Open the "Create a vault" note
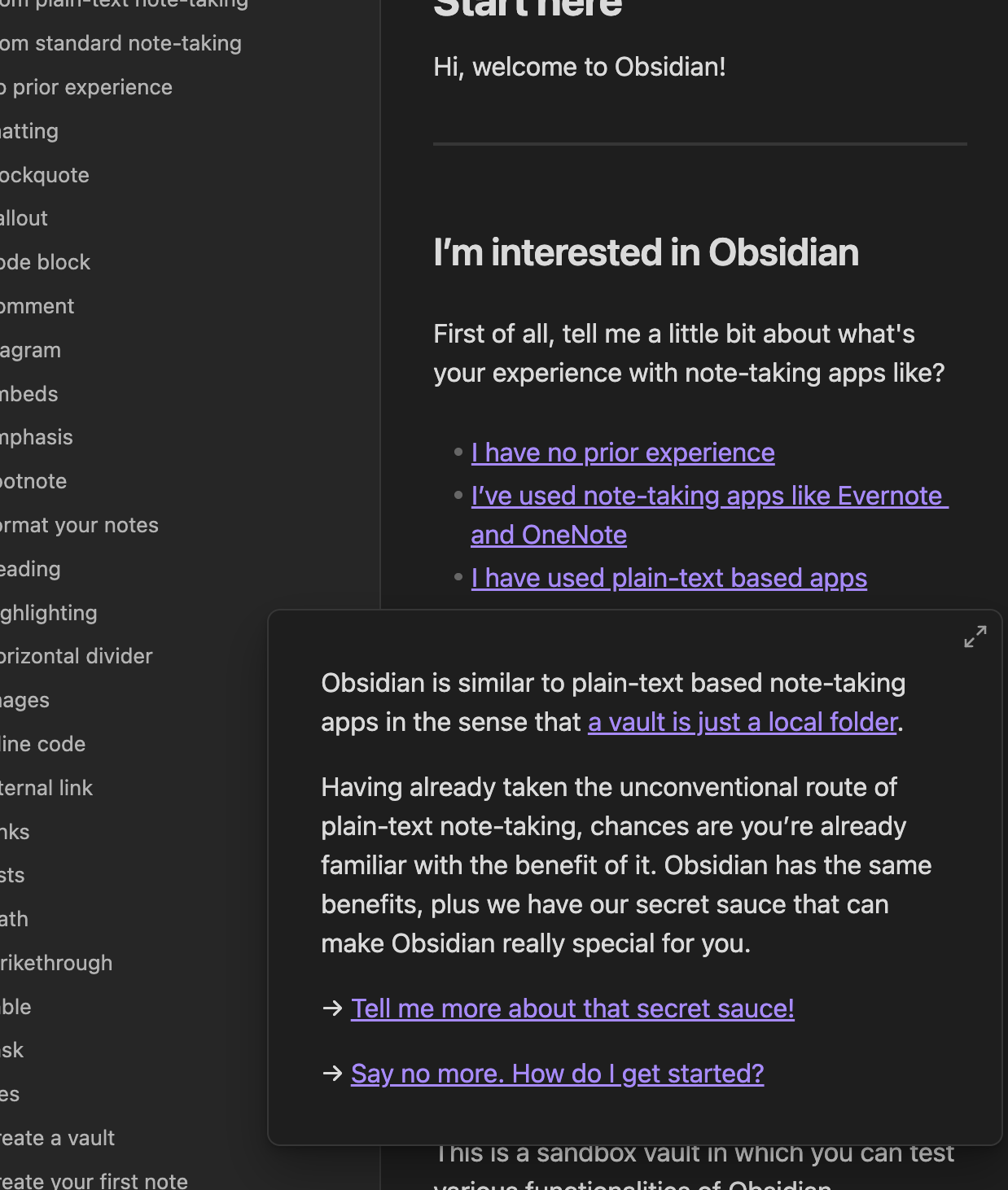Image resolution: width=1008 pixels, height=1190 pixels. (x=57, y=1138)
